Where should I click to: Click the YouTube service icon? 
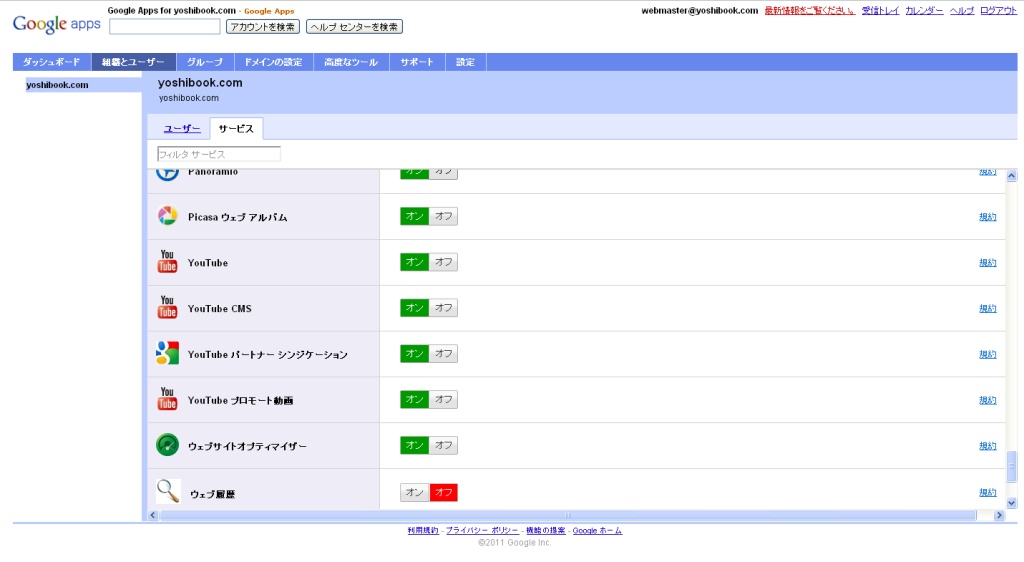pos(167,261)
